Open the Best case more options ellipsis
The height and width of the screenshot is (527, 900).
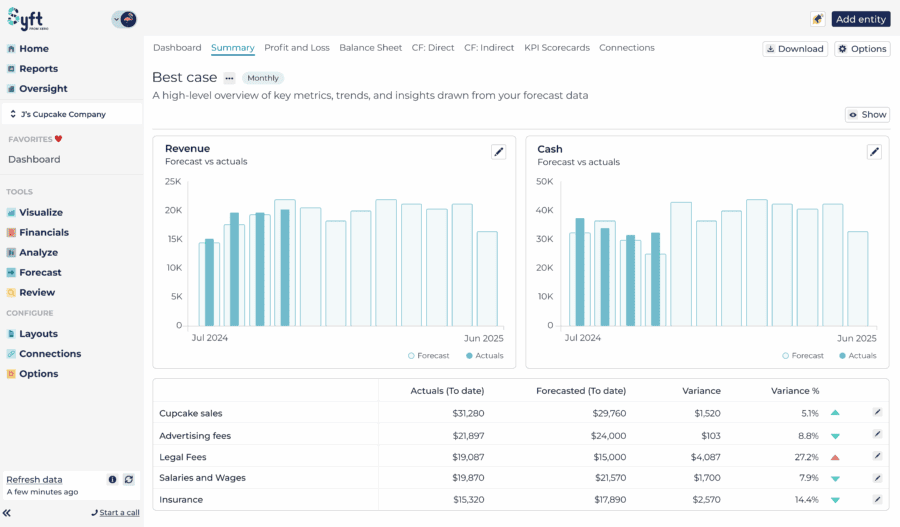click(x=229, y=78)
